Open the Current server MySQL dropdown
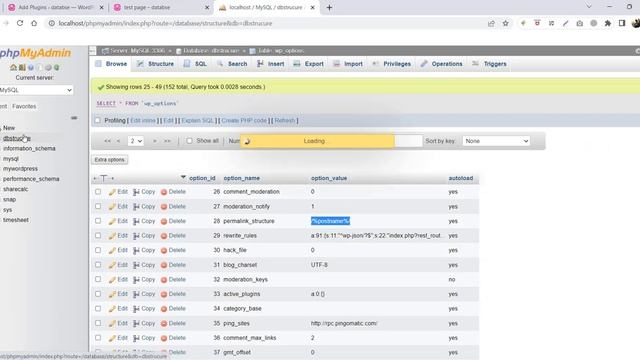This screenshot has height=360, width=640. (x=36, y=90)
